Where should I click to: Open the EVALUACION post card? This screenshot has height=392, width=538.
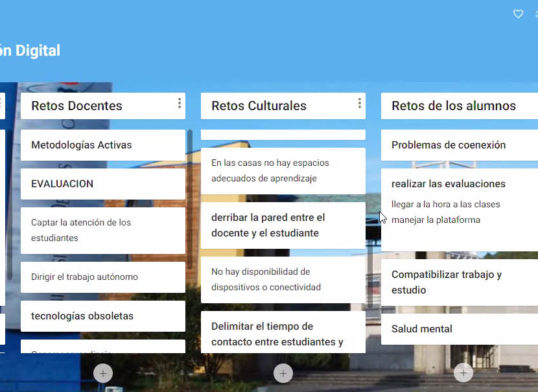coord(103,184)
